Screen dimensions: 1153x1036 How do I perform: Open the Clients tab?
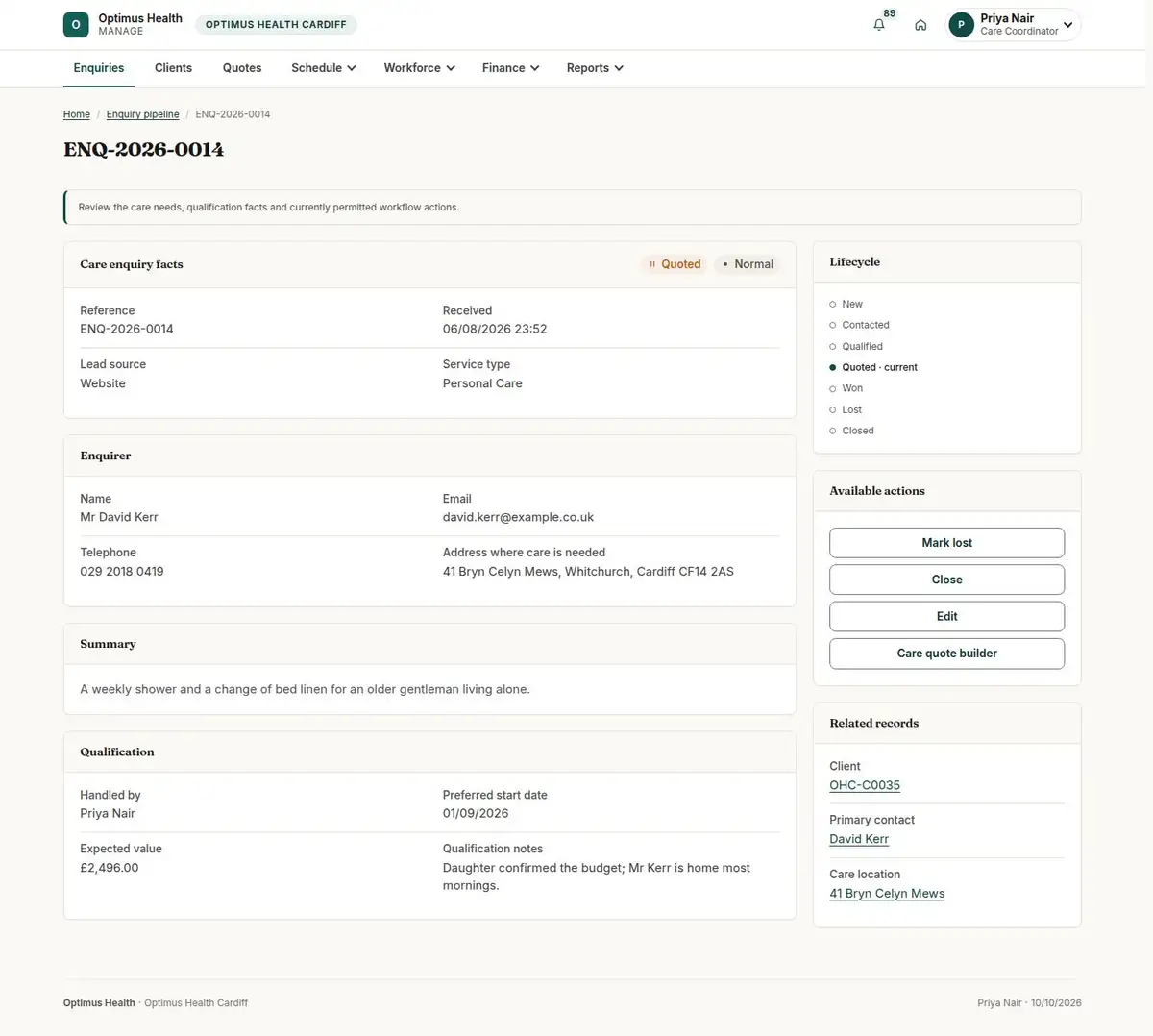pyautogui.click(x=174, y=68)
